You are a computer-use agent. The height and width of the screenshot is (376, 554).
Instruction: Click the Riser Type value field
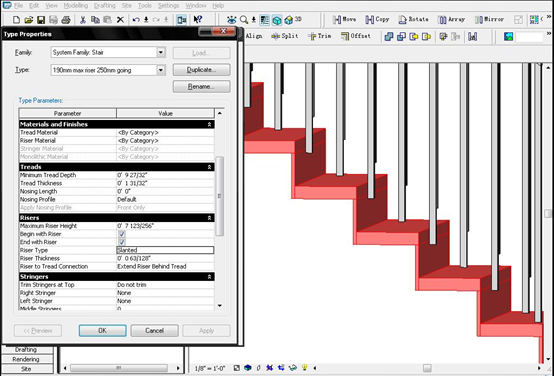point(165,250)
